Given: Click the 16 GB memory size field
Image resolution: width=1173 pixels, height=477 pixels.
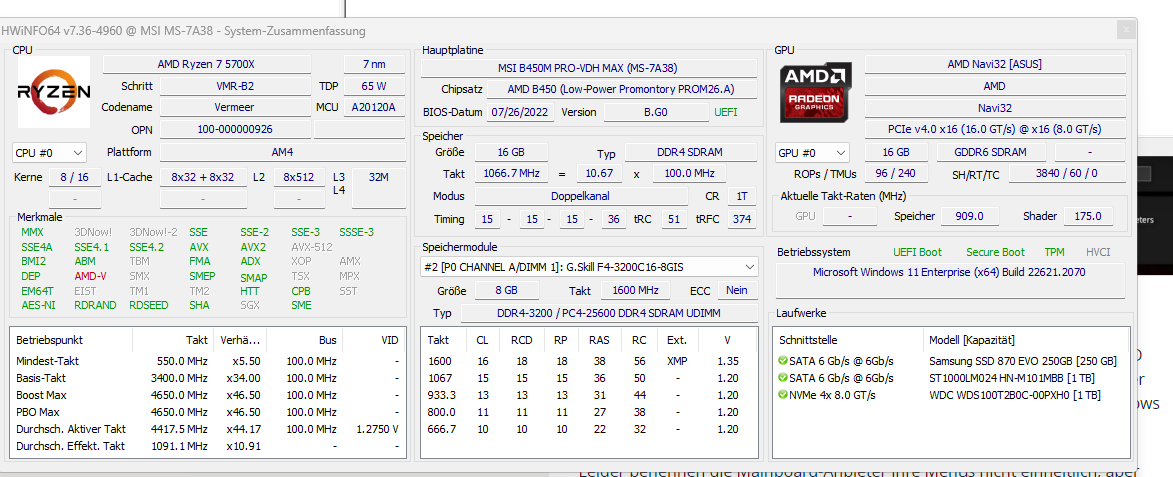Looking at the screenshot, I should click(x=512, y=153).
